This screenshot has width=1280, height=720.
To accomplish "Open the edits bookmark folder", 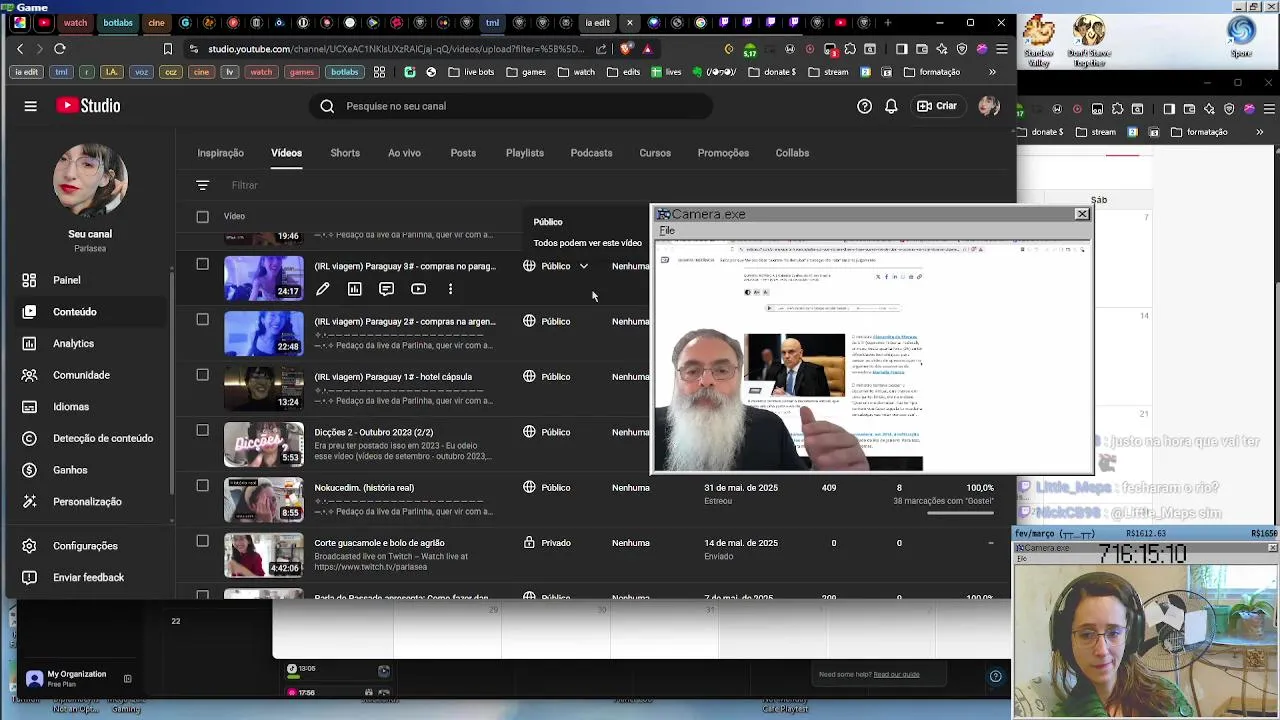I will click(623, 72).
